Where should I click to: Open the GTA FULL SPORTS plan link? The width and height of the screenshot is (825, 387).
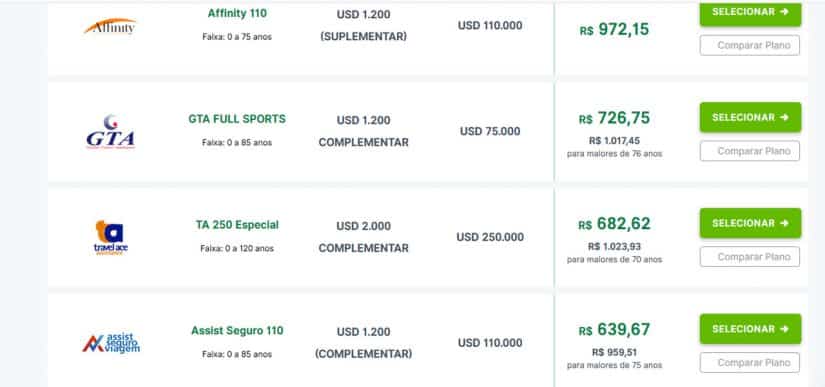click(x=237, y=119)
